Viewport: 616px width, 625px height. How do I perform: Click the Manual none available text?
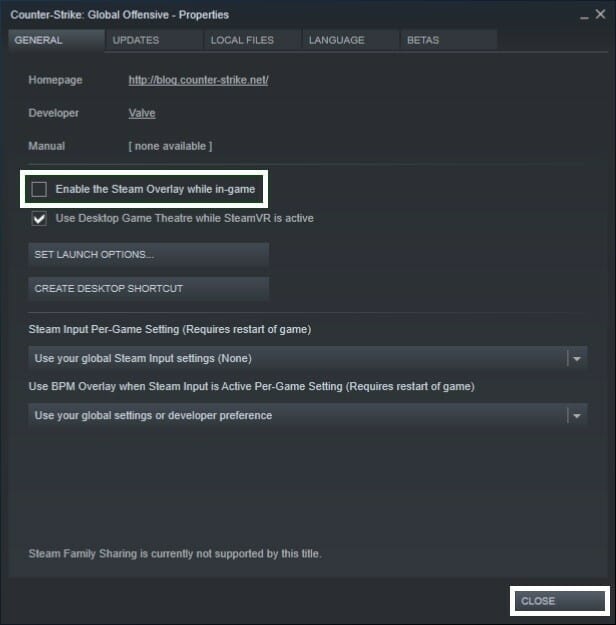[170, 146]
